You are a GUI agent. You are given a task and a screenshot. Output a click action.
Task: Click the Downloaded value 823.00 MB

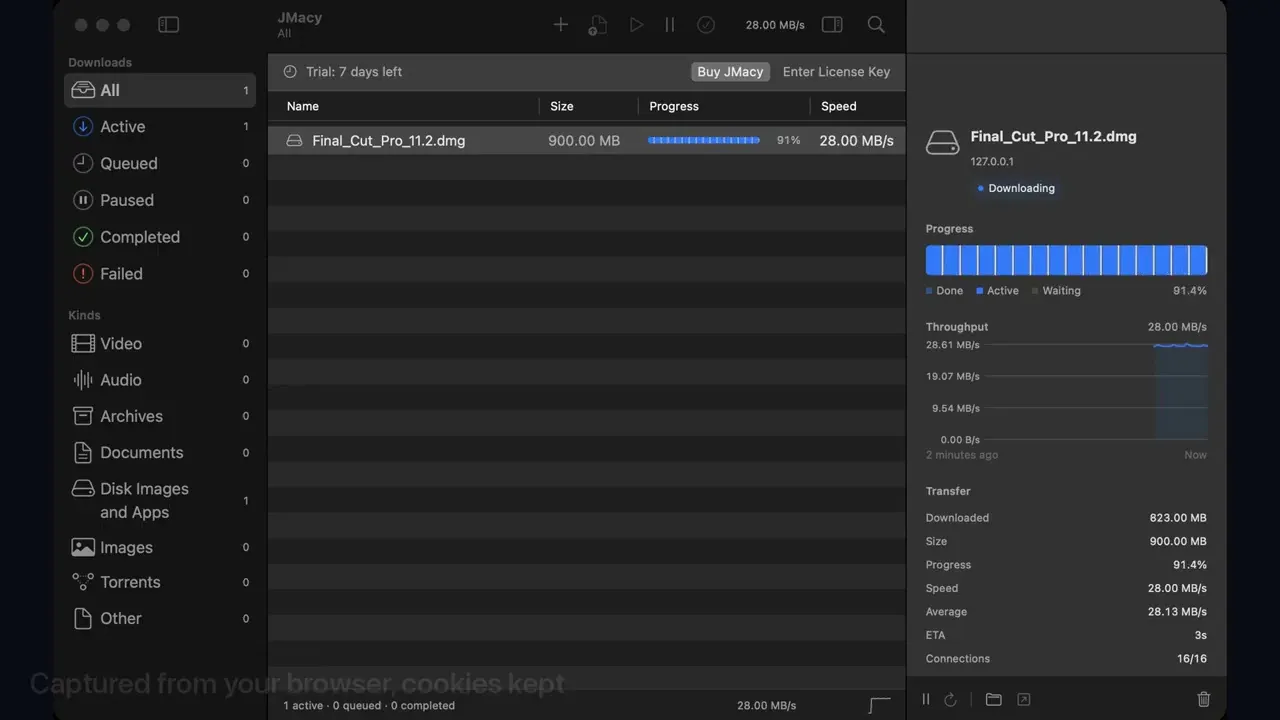[1178, 518]
